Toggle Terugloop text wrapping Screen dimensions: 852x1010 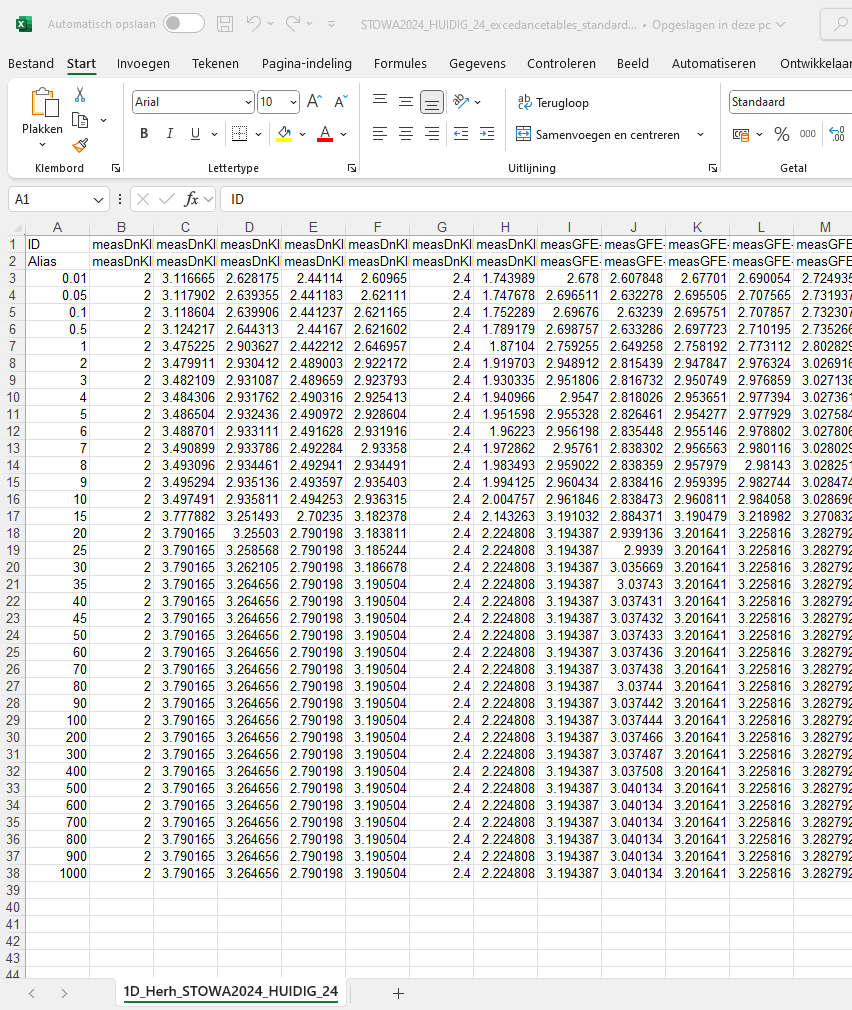(553, 102)
